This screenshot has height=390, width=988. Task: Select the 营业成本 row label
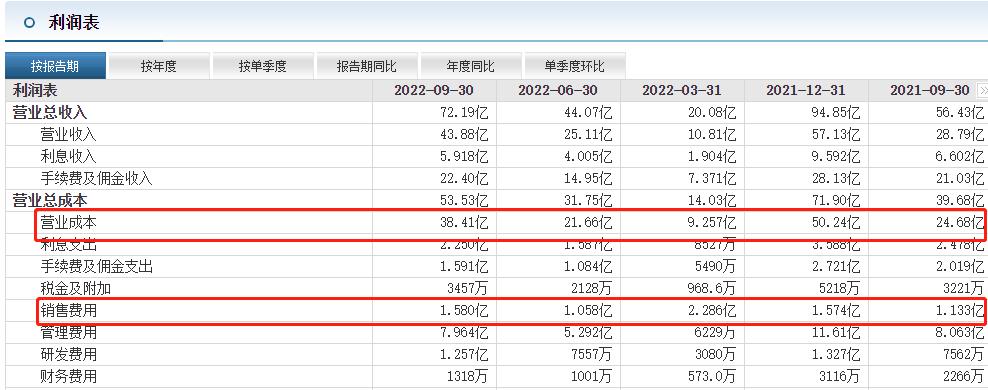pyautogui.click(x=69, y=223)
